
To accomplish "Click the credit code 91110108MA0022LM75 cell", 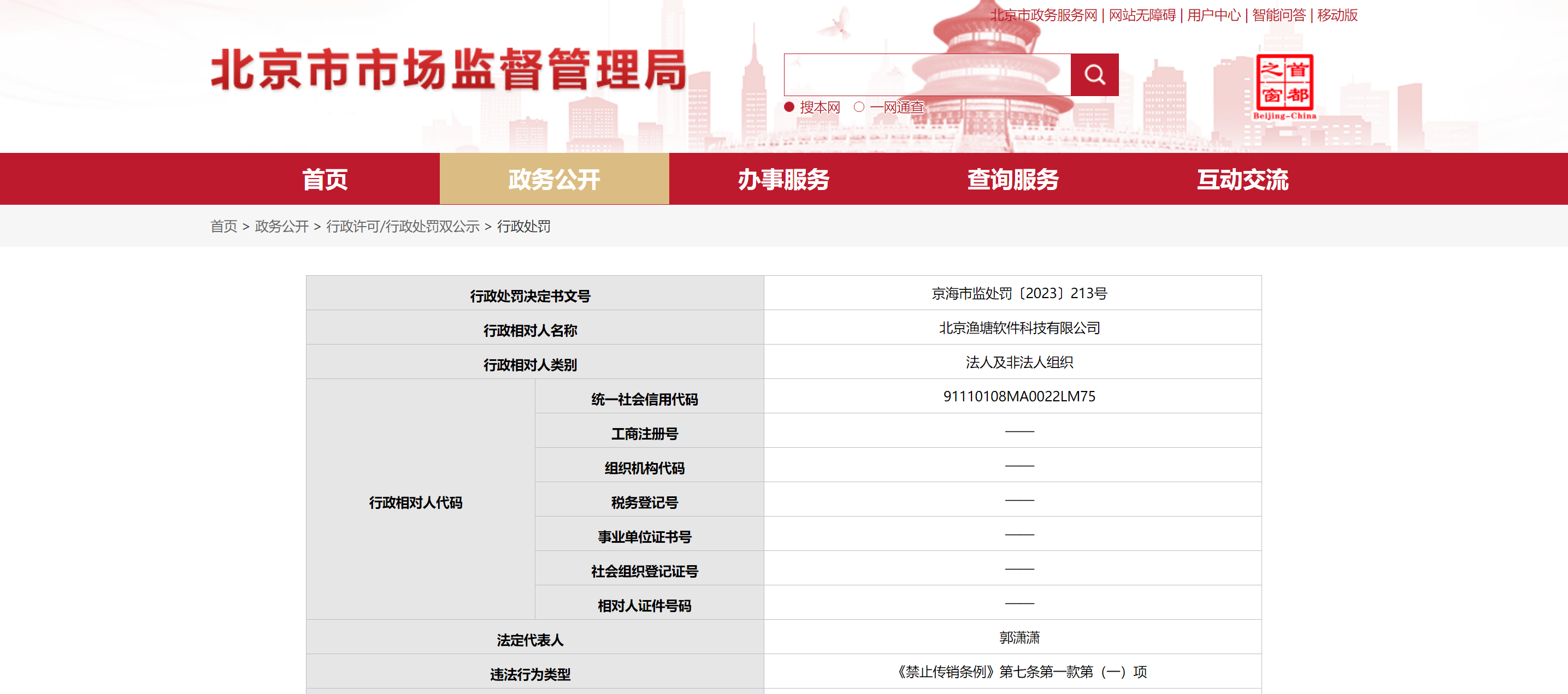I will coord(1019,396).
